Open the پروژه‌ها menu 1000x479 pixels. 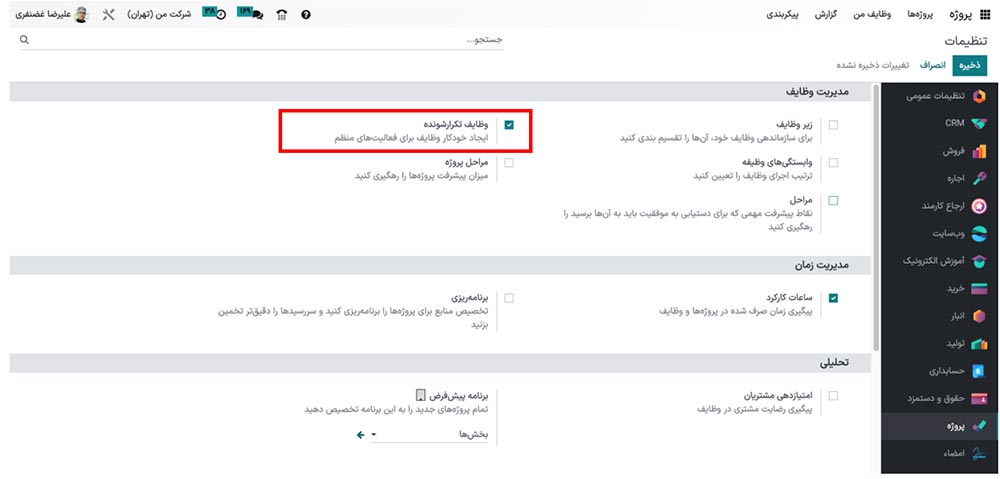pyautogui.click(x=920, y=15)
